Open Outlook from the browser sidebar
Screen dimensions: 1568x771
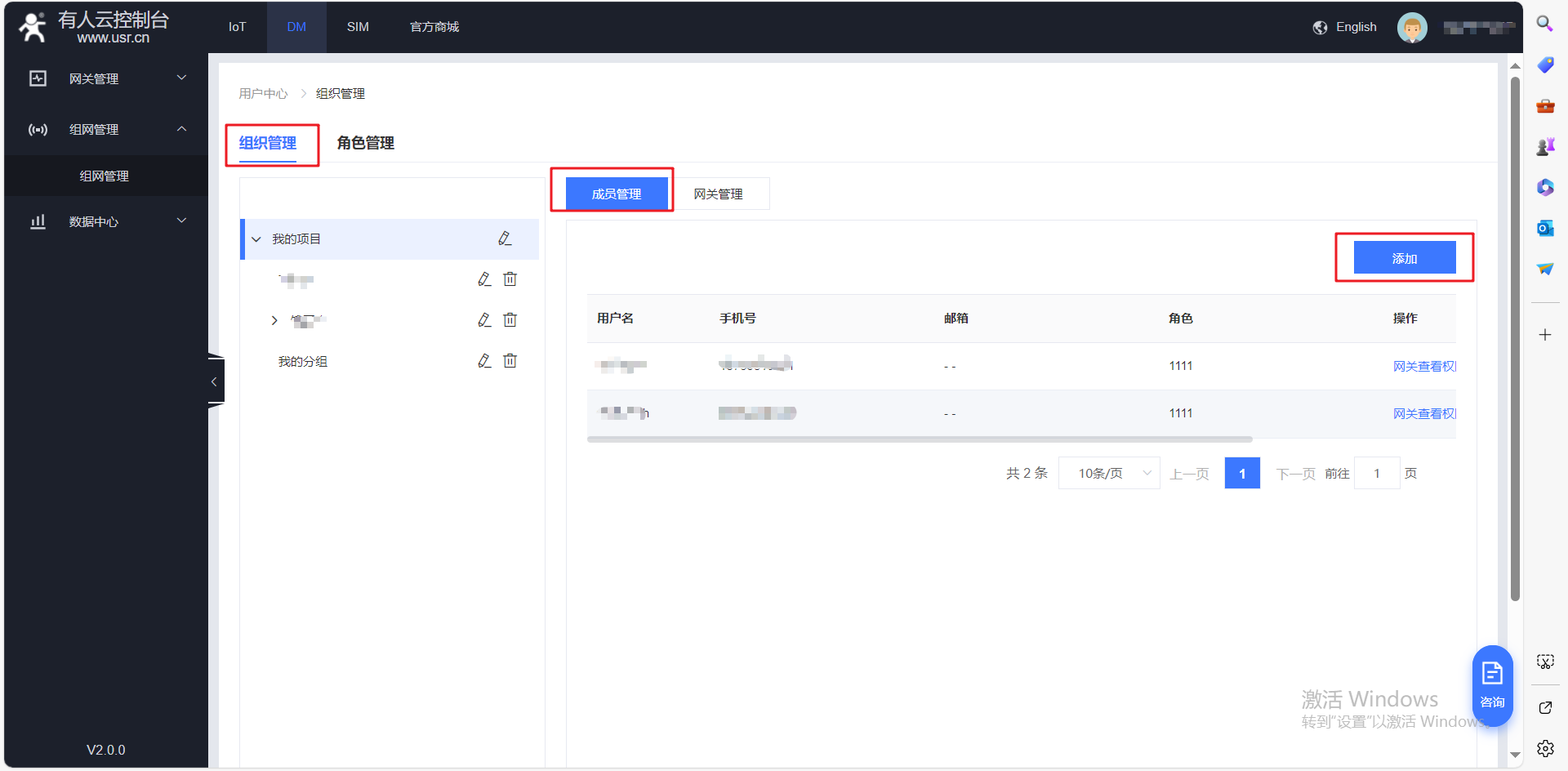(1544, 228)
